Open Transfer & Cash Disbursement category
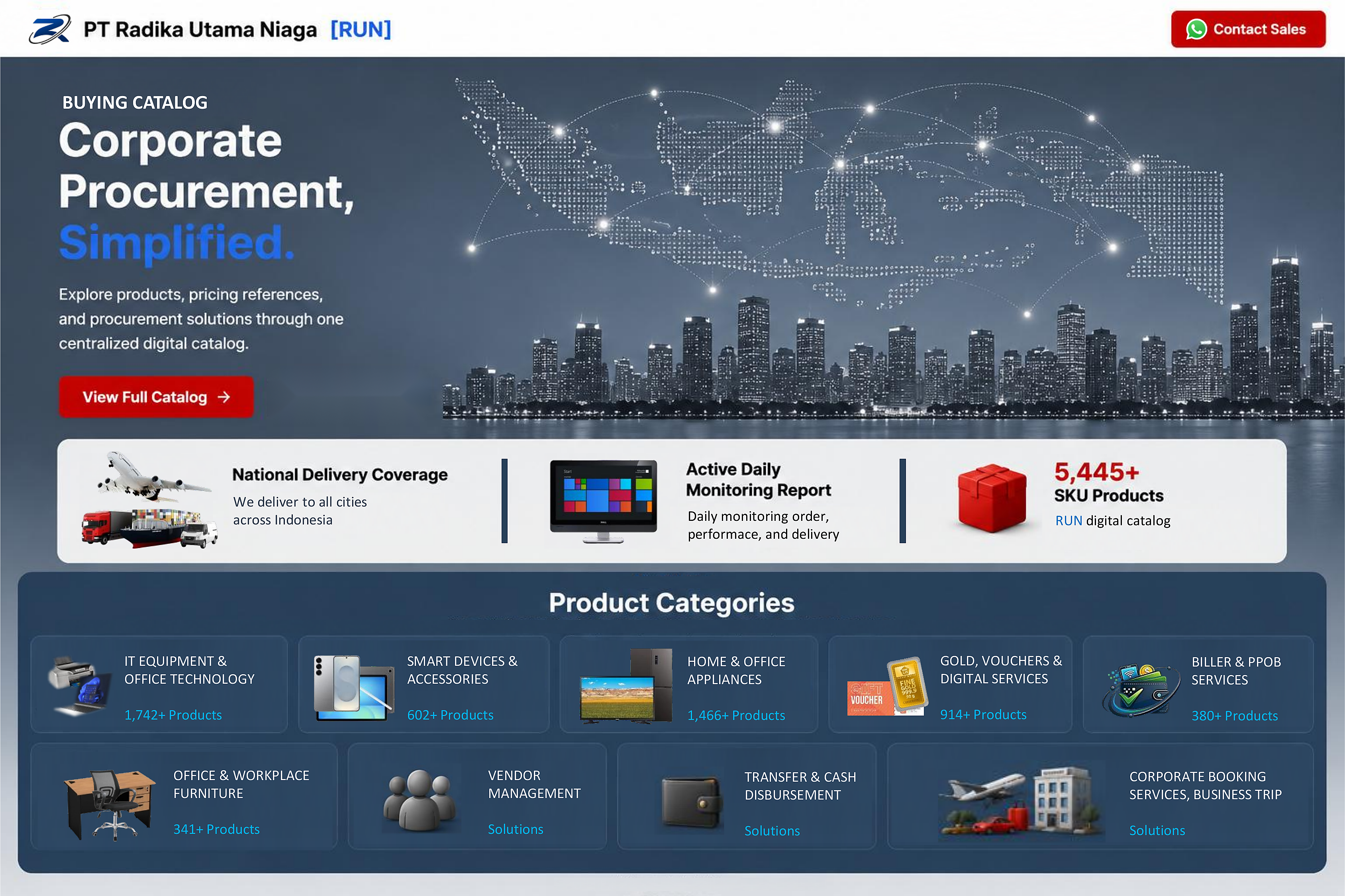The width and height of the screenshot is (1345, 896). pyautogui.click(x=747, y=796)
